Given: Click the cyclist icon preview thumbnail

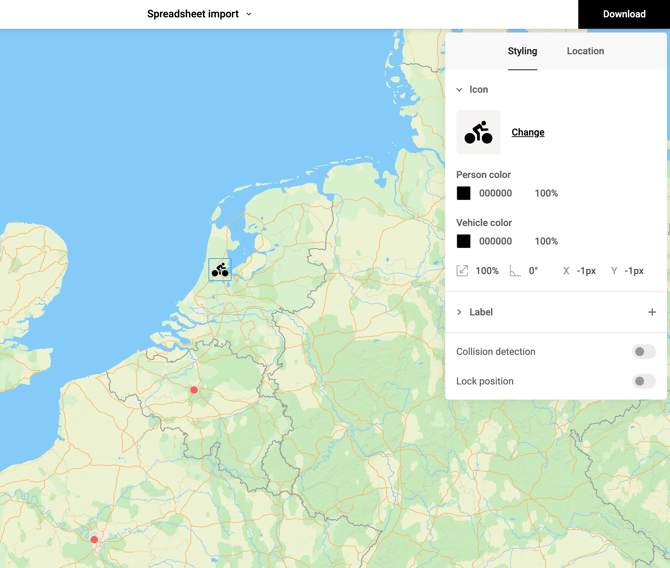Looking at the screenshot, I should point(478,132).
